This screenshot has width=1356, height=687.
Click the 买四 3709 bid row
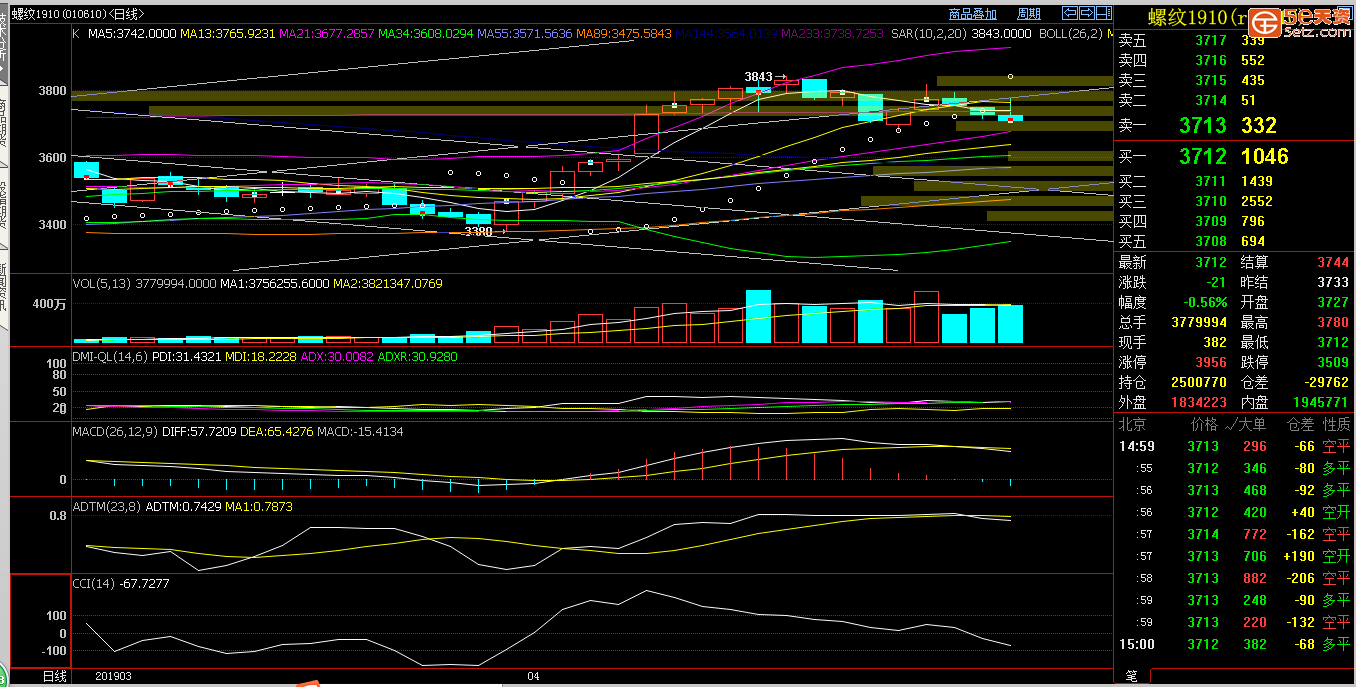point(1233,221)
